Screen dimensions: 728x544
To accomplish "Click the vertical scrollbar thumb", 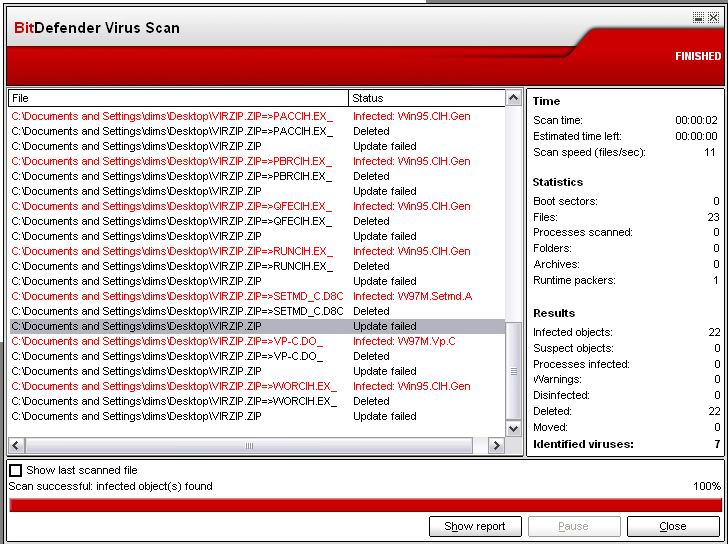I will coord(514,371).
